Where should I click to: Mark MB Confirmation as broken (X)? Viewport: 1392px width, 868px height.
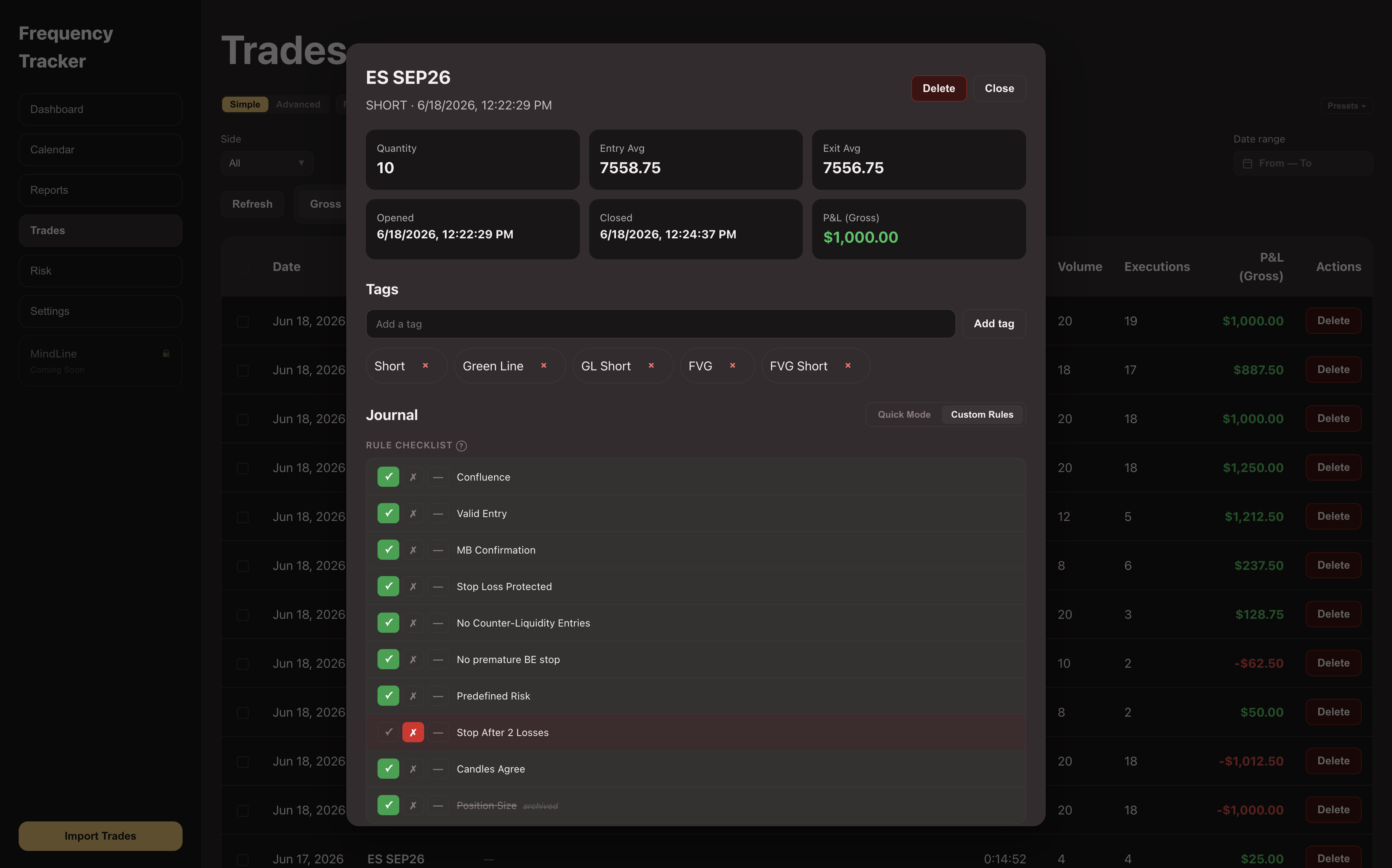413,550
